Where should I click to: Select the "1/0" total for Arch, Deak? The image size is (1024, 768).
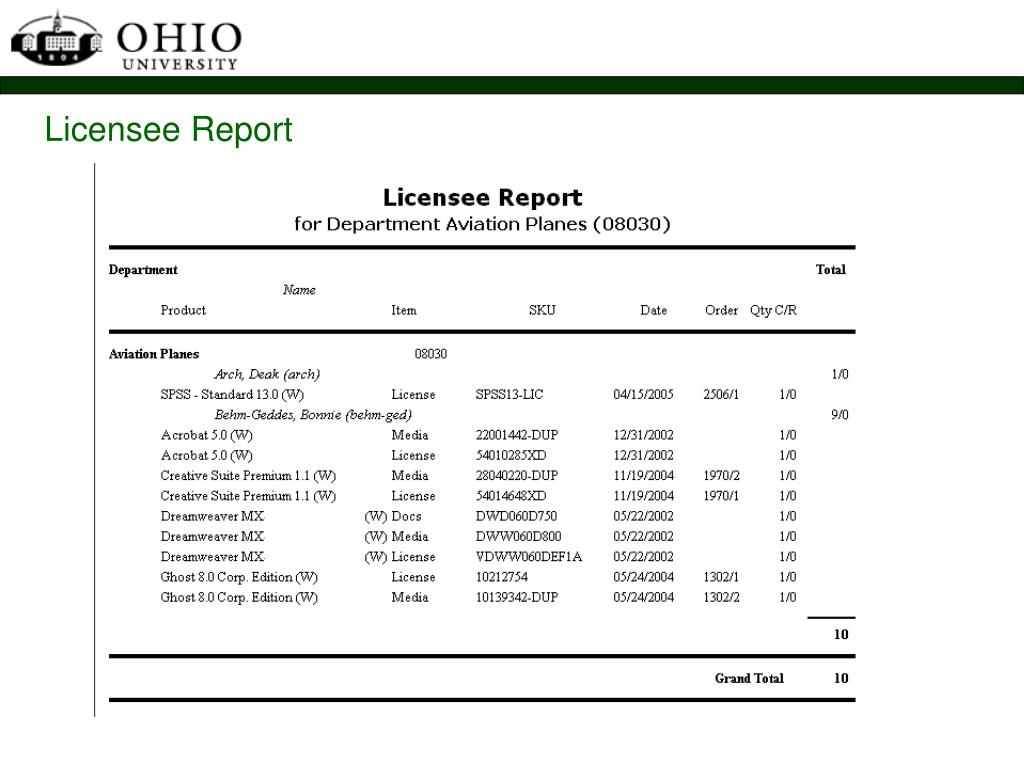(x=840, y=374)
